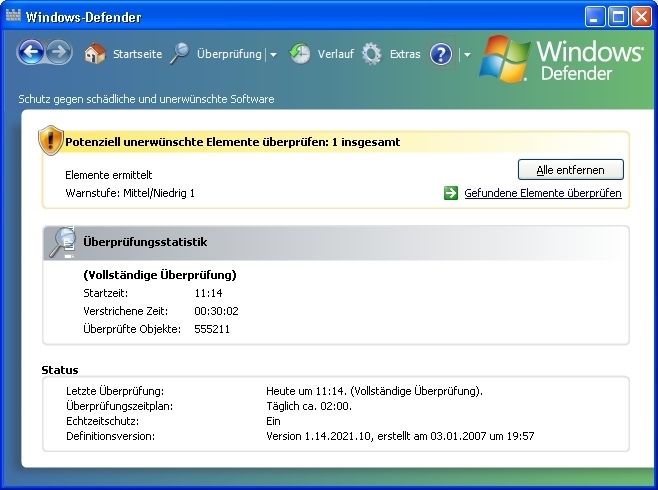Go back with the blue back arrow
The width and height of the screenshot is (658, 490).
point(30,53)
